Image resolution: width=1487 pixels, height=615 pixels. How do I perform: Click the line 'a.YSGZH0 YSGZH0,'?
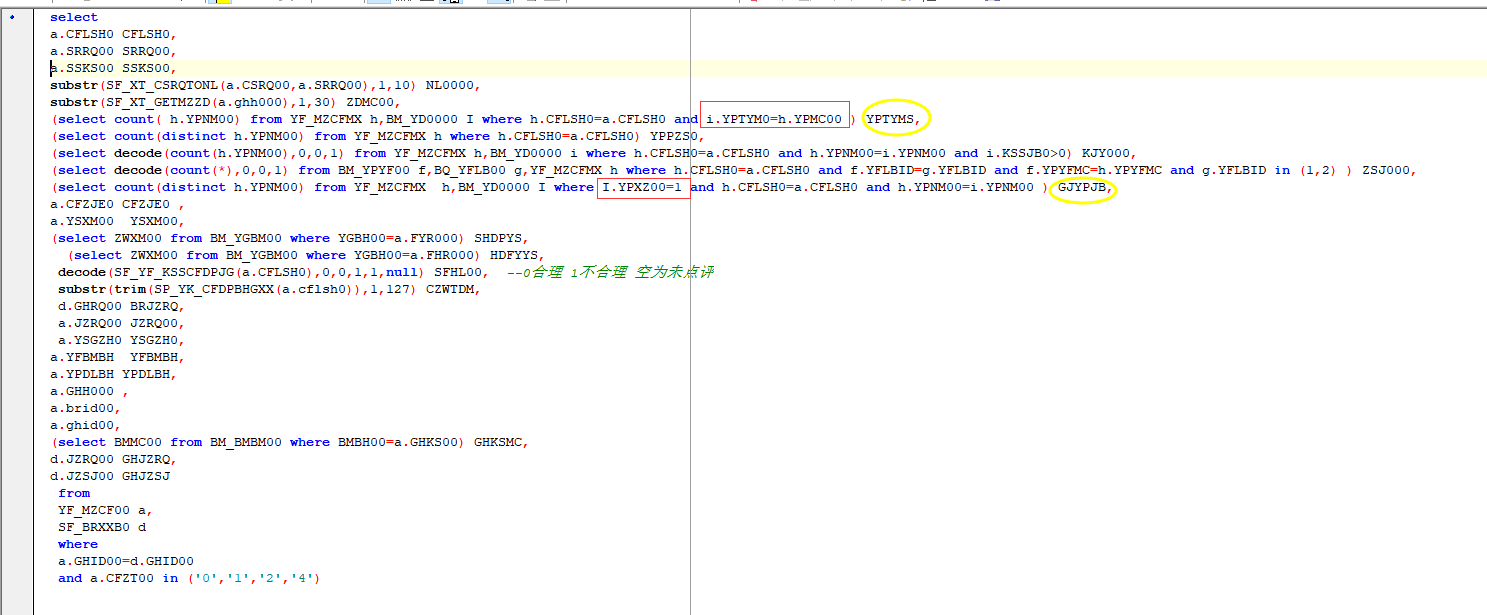tap(121, 340)
